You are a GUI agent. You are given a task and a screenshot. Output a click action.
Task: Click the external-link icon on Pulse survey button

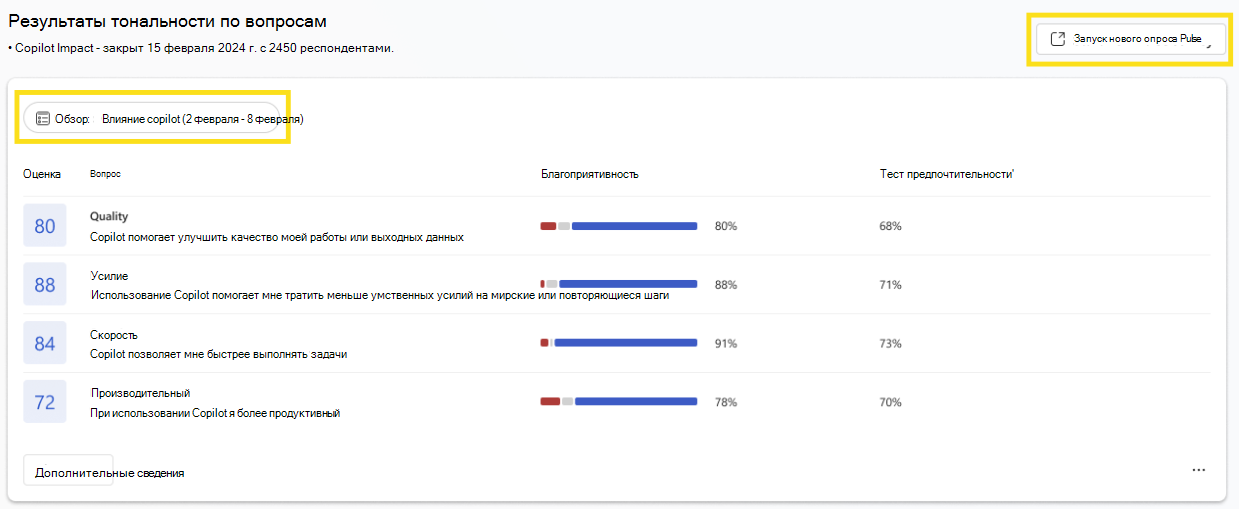[1057, 39]
